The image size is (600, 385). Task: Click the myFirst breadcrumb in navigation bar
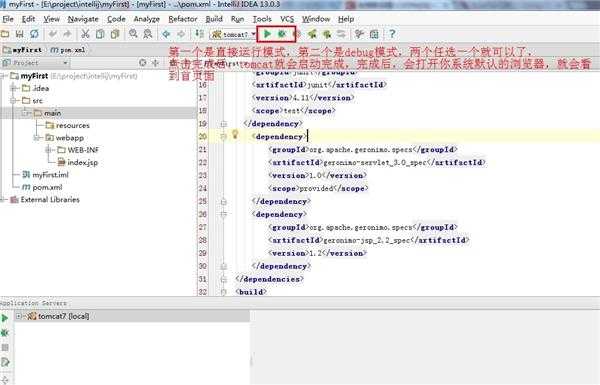[23, 50]
